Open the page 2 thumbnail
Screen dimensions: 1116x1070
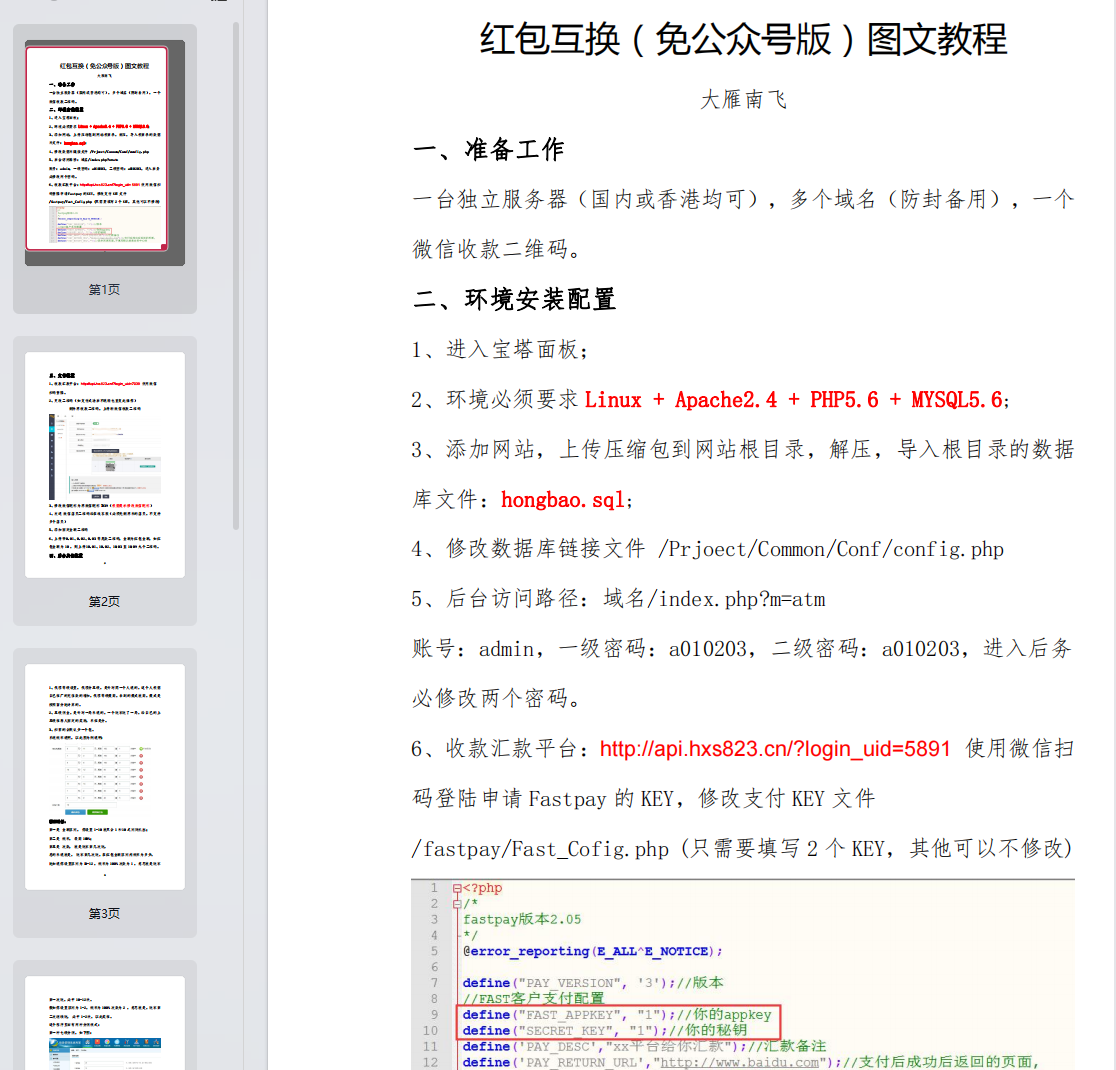click(105, 464)
